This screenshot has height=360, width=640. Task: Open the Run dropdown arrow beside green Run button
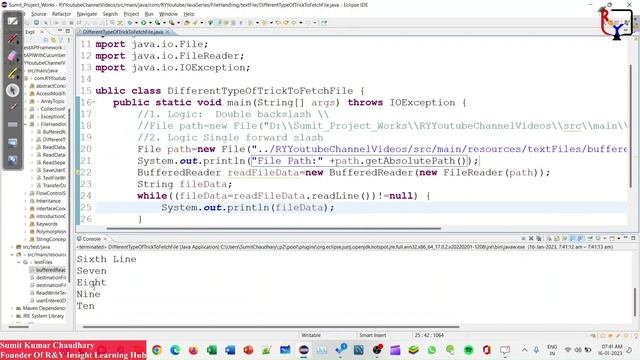coord(150,23)
